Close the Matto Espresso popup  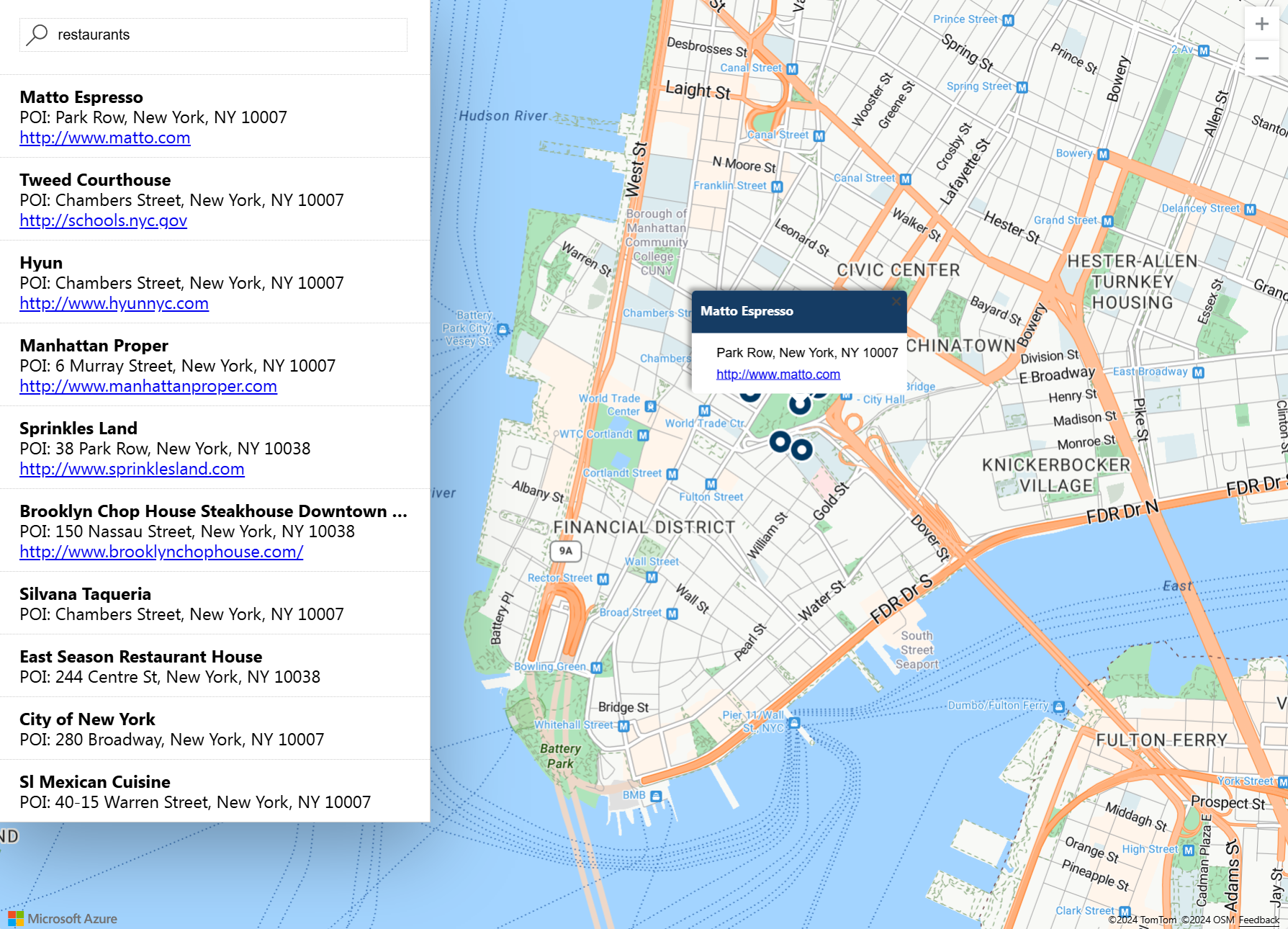[896, 301]
